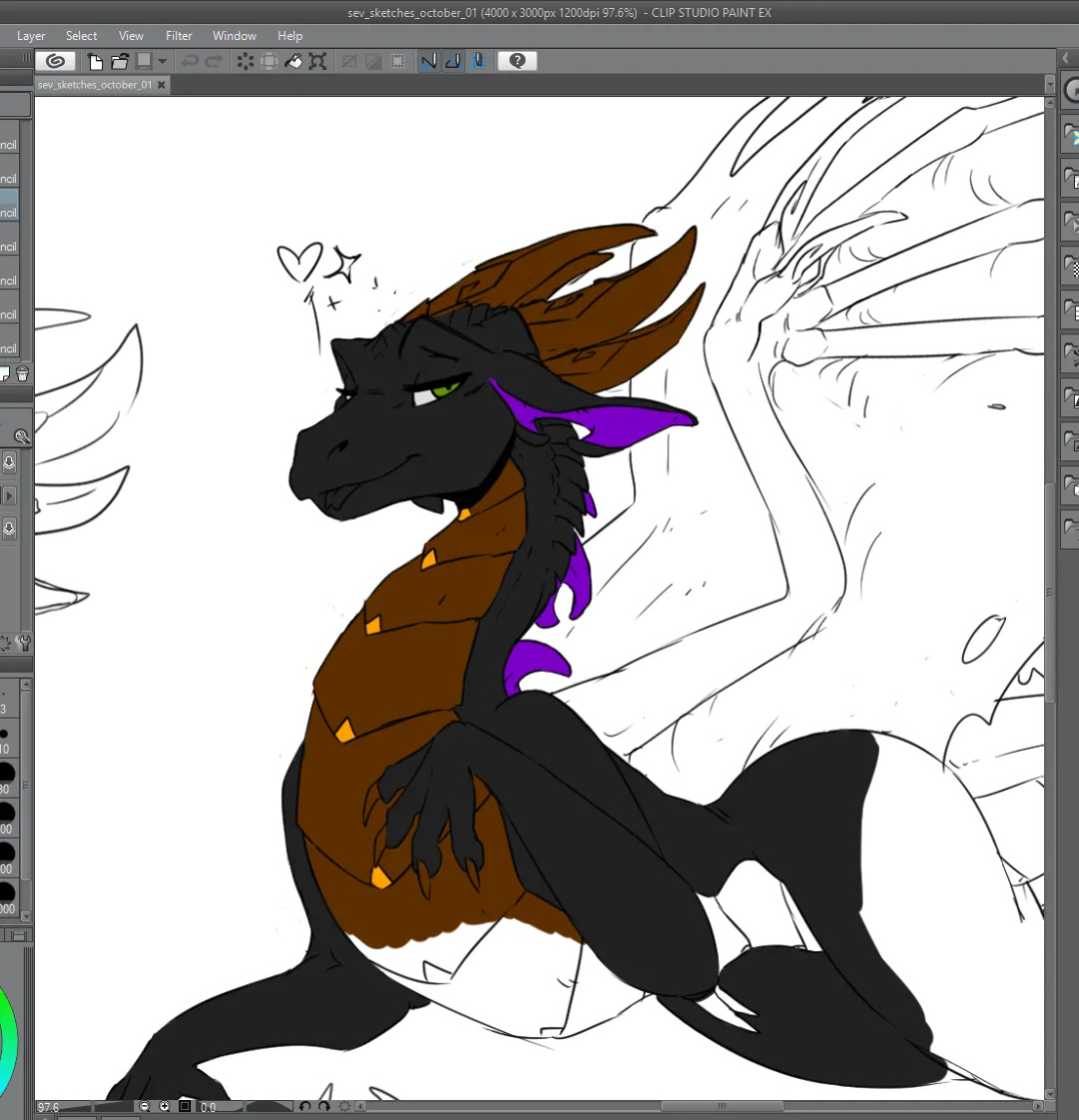Open the Window menu

click(235, 36)
